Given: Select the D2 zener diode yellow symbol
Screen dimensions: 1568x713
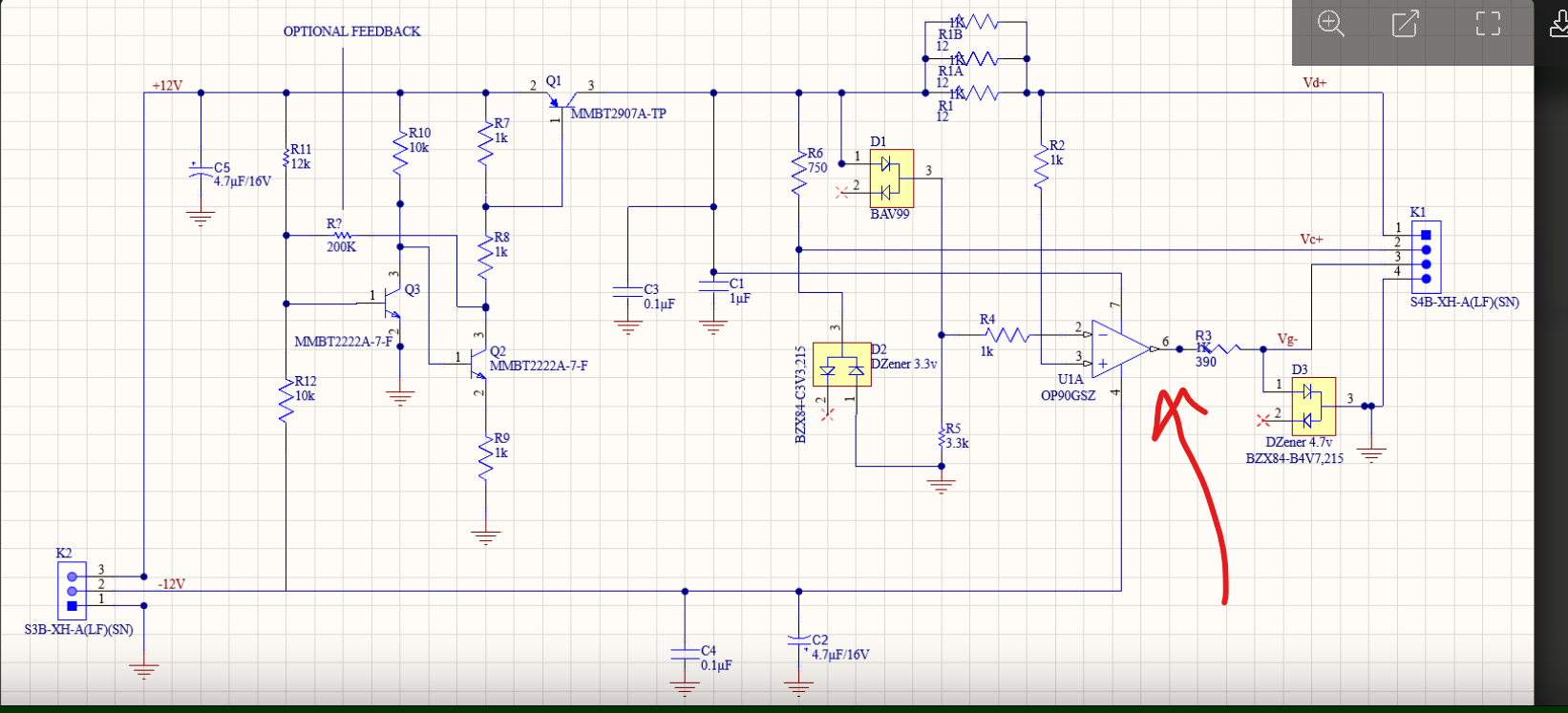Looking at the screenshot, I should click(841, 365).
